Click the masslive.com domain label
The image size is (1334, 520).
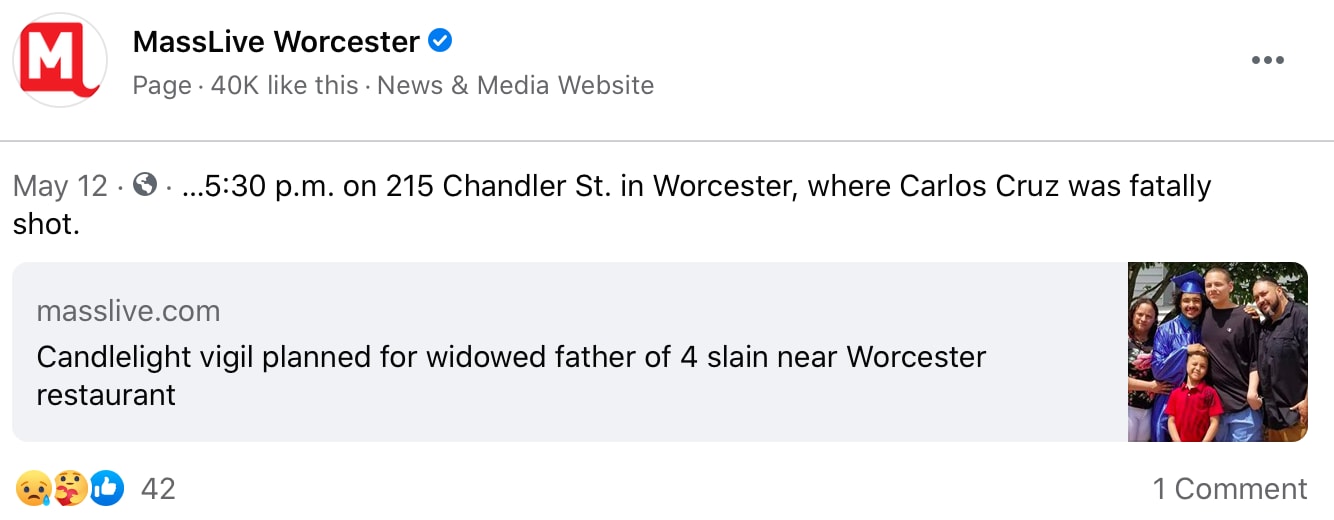128,311
